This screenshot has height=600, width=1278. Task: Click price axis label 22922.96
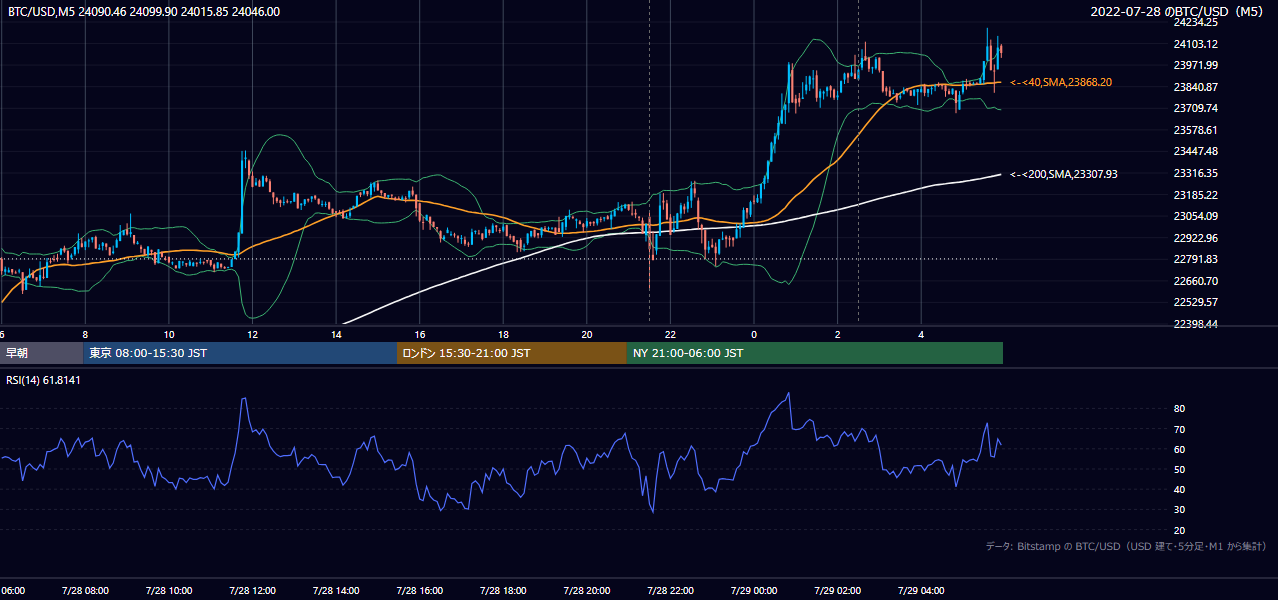[1195, 238]
